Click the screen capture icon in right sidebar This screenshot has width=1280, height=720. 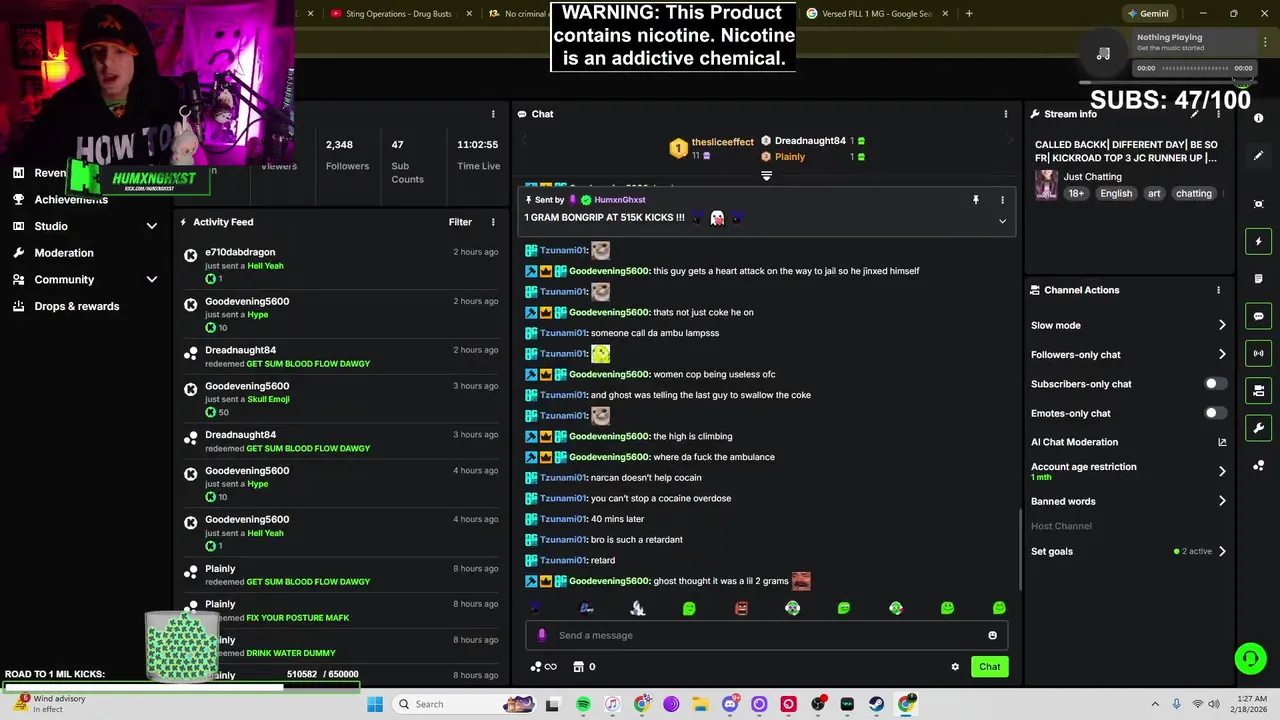(x=1258, y=204)
